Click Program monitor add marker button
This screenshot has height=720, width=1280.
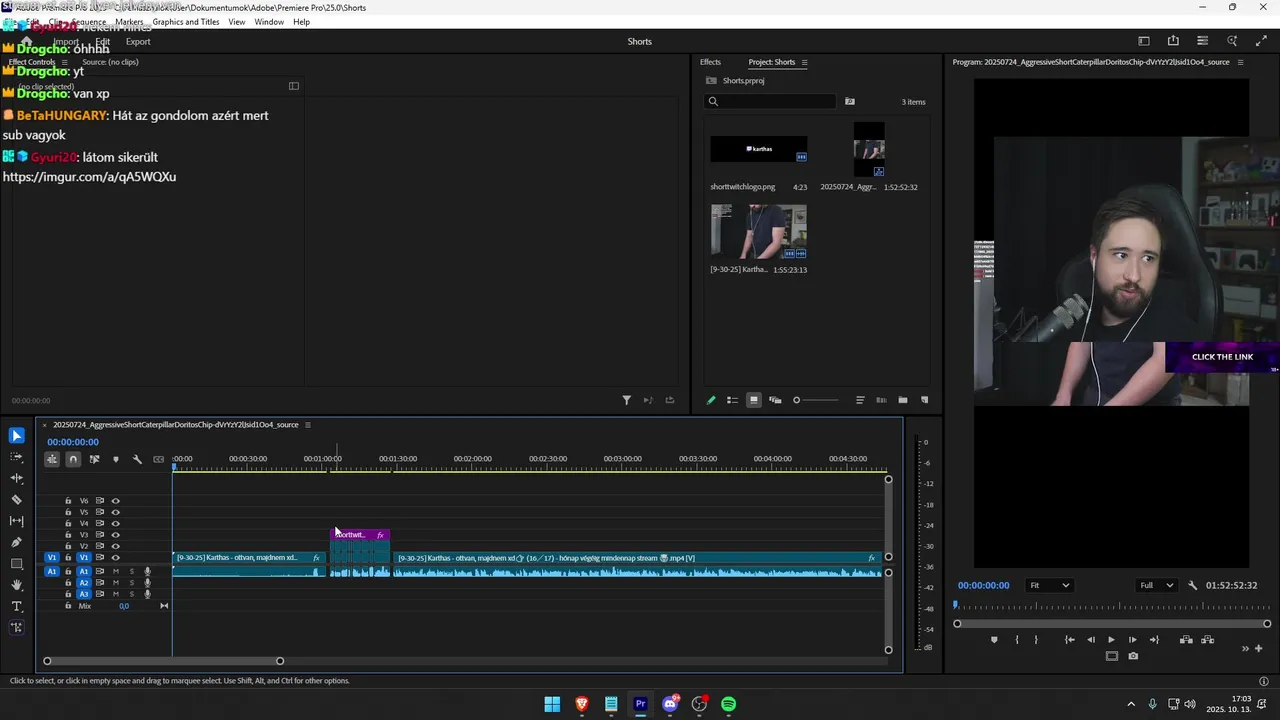pyautogui.click(x=994, y=640)
